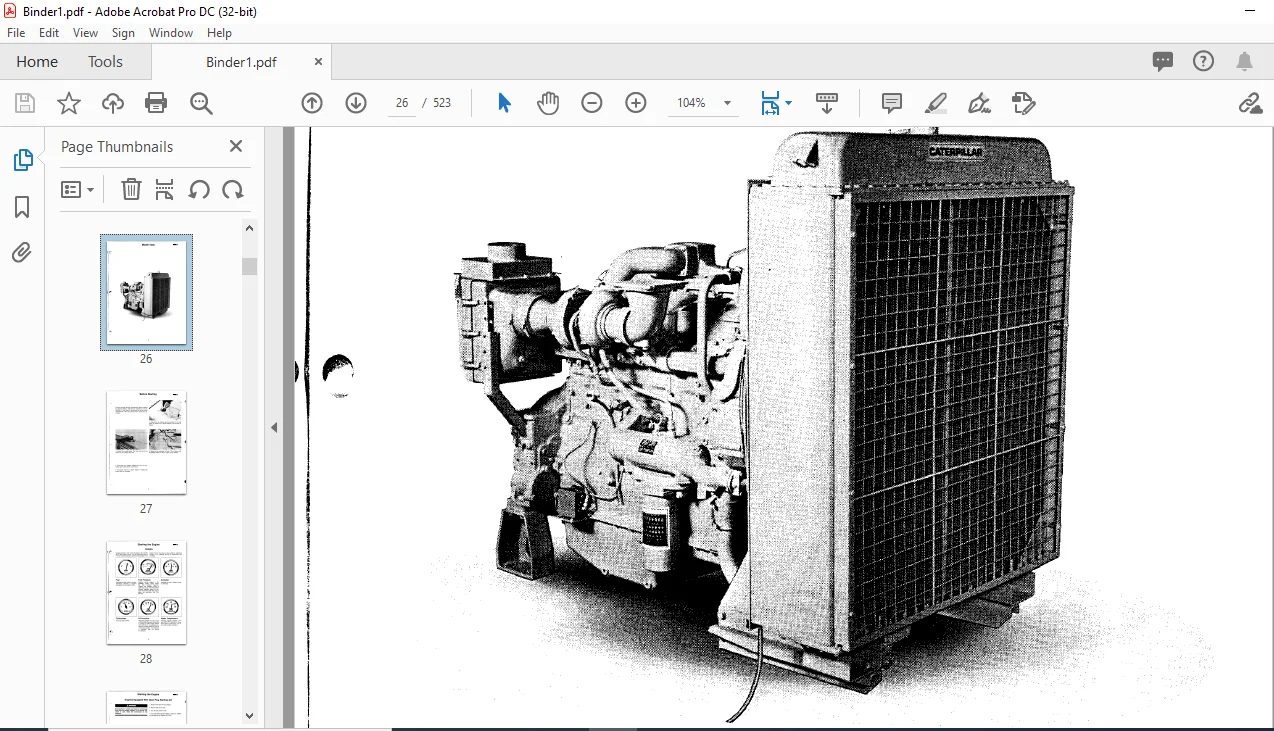Click the upload to cloud icon
Screen dimensions: 1274x731
pos(113,103)
